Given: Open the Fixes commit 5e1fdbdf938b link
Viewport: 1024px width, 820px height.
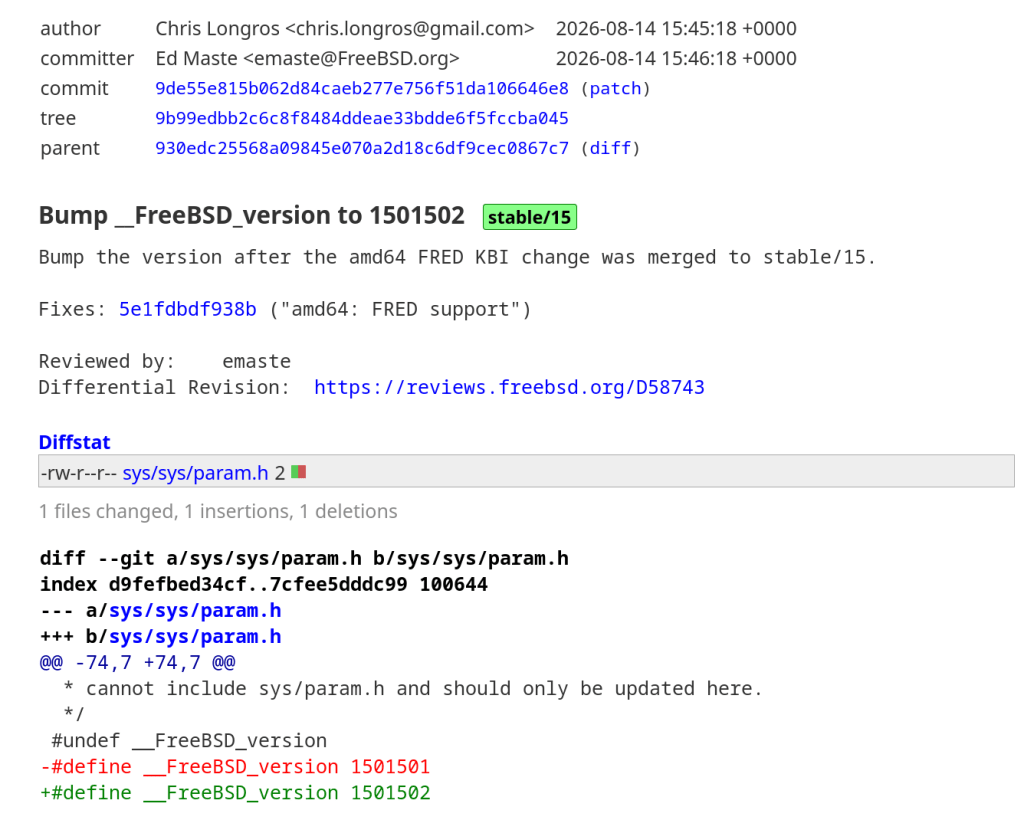Looking at the screenshot, I should [x=187, y=309].
